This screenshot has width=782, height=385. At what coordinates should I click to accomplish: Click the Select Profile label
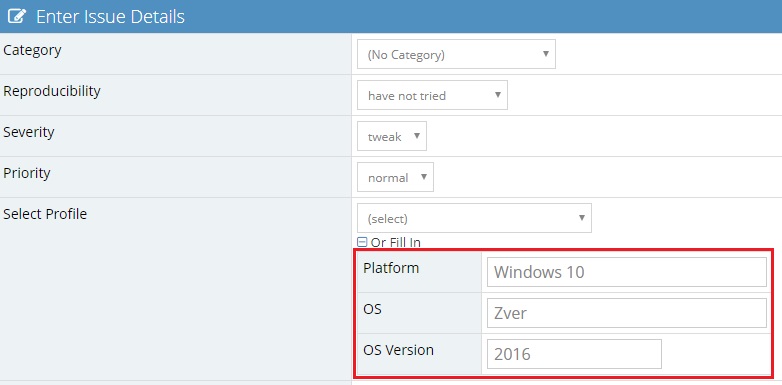[45, 214]
